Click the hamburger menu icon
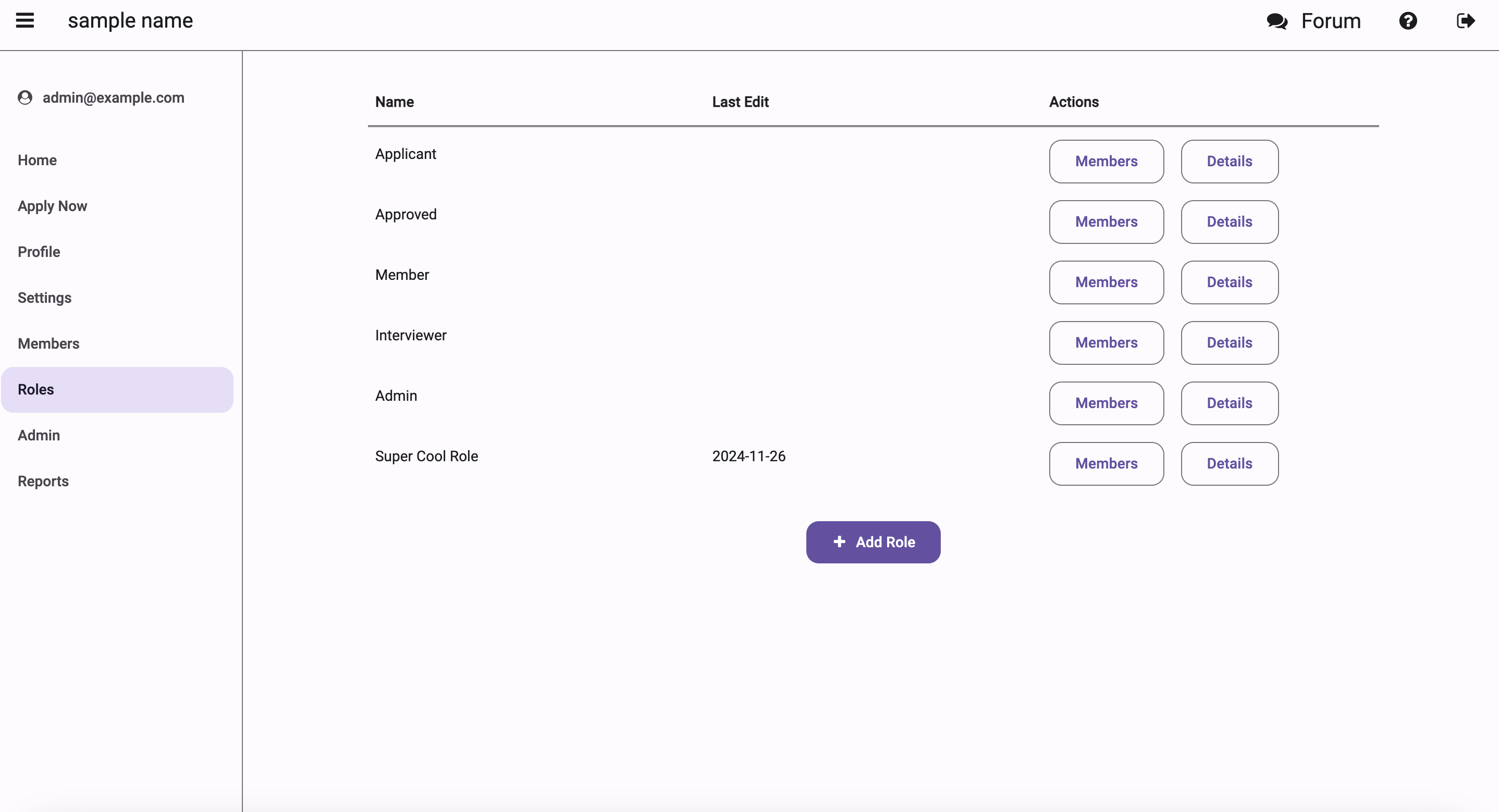The image size is (1499, 812). coord(24,20)
